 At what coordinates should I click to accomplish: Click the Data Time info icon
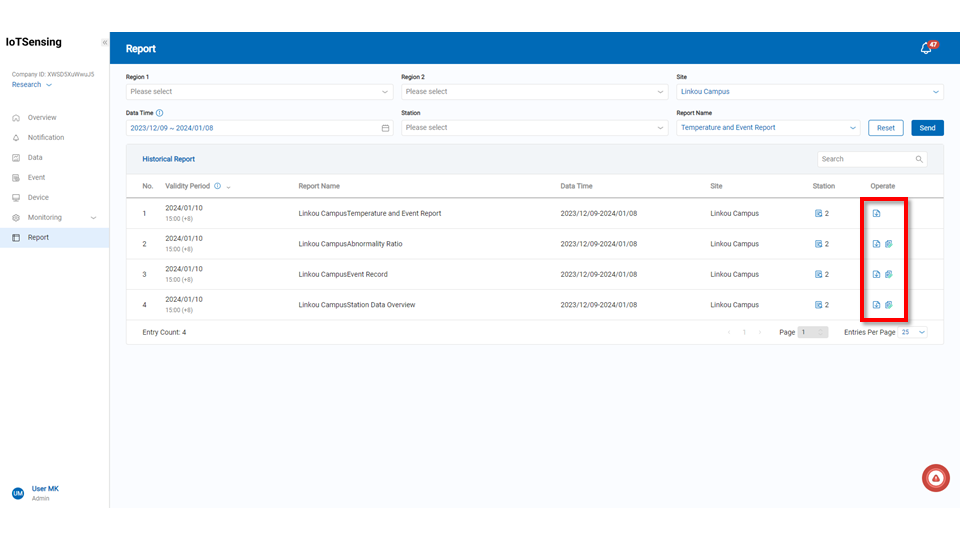tap(160, 113)
